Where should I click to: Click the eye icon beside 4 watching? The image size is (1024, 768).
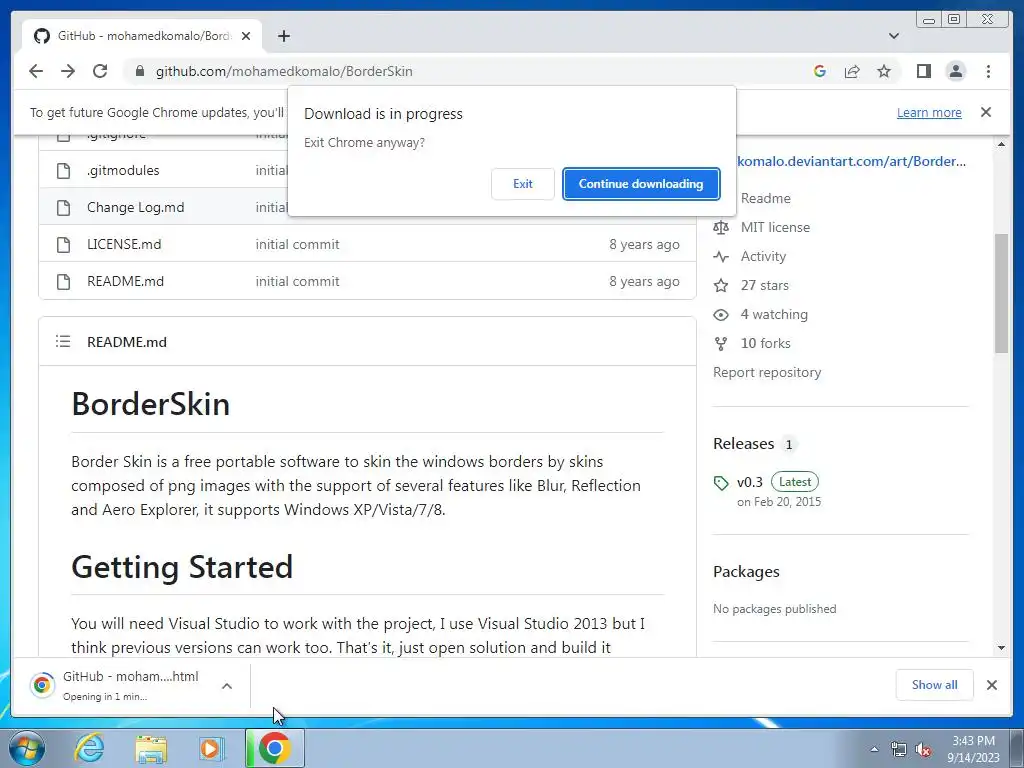721,315
